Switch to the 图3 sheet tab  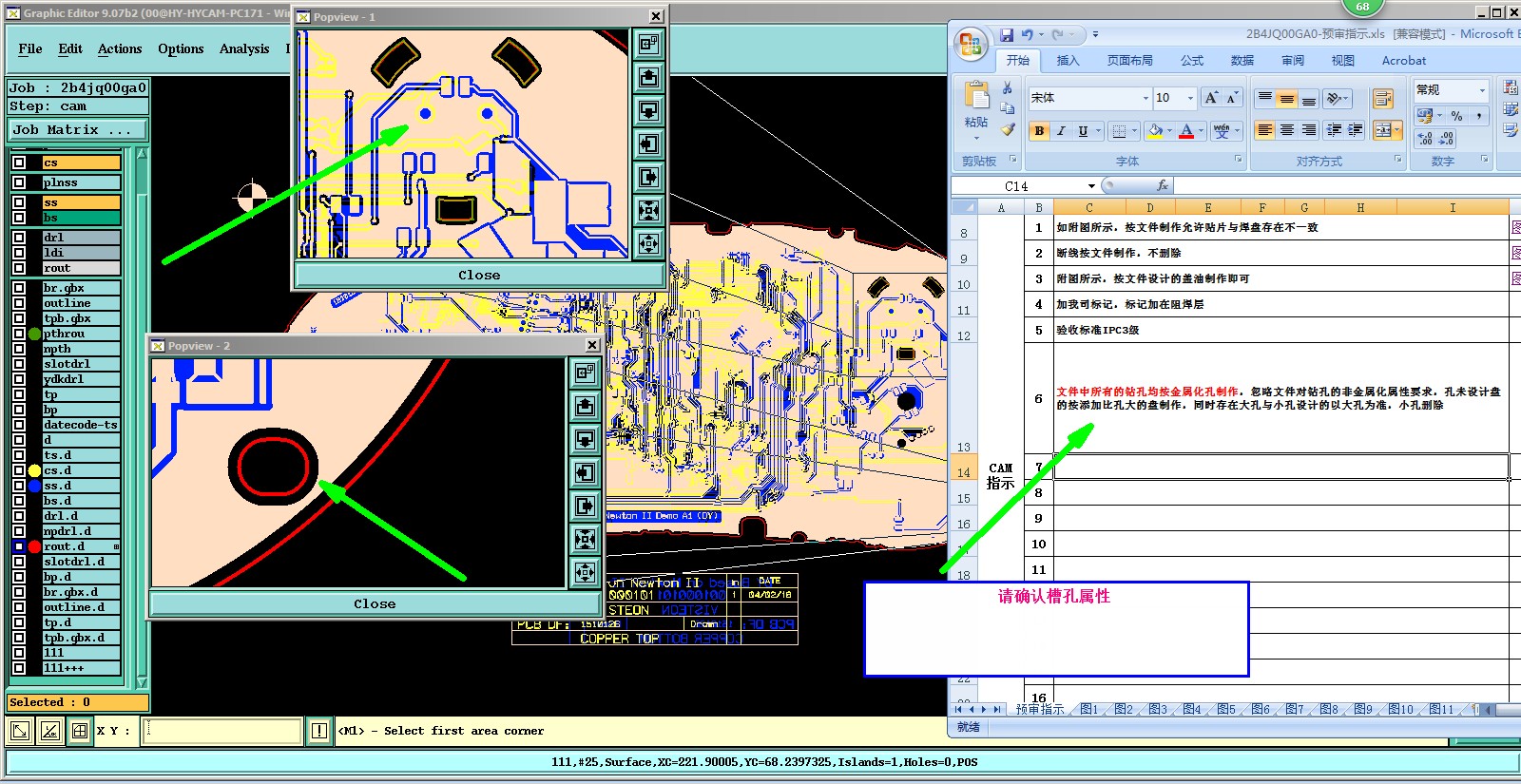point(1157,709)
